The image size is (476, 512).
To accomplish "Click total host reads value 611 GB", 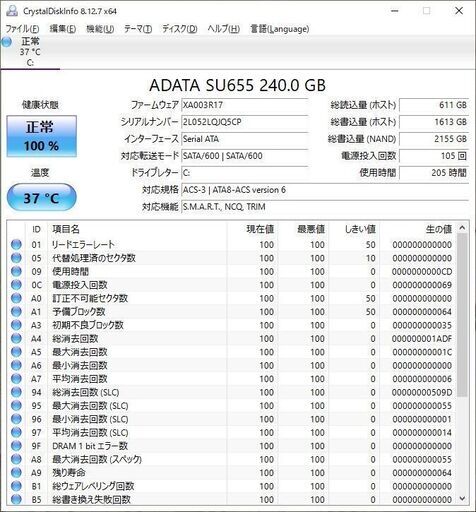I will coord(434,105).
